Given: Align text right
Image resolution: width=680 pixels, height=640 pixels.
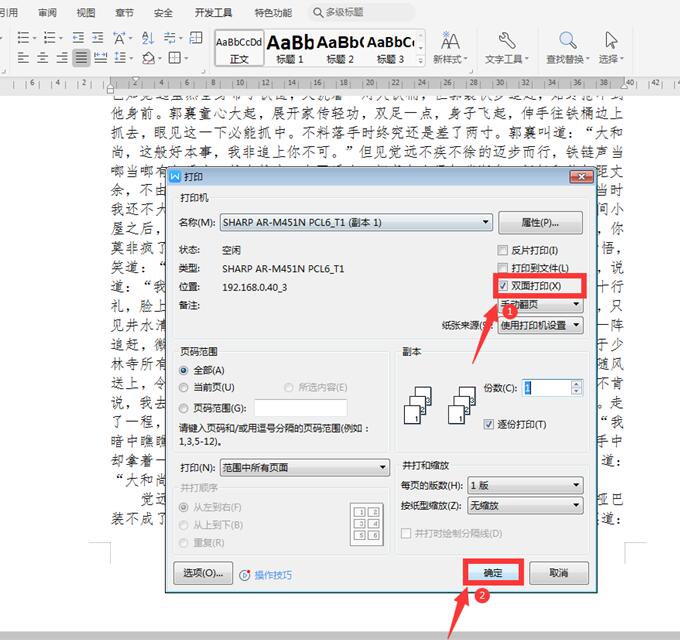Looking at the screenshot, I should click(62, 58).
